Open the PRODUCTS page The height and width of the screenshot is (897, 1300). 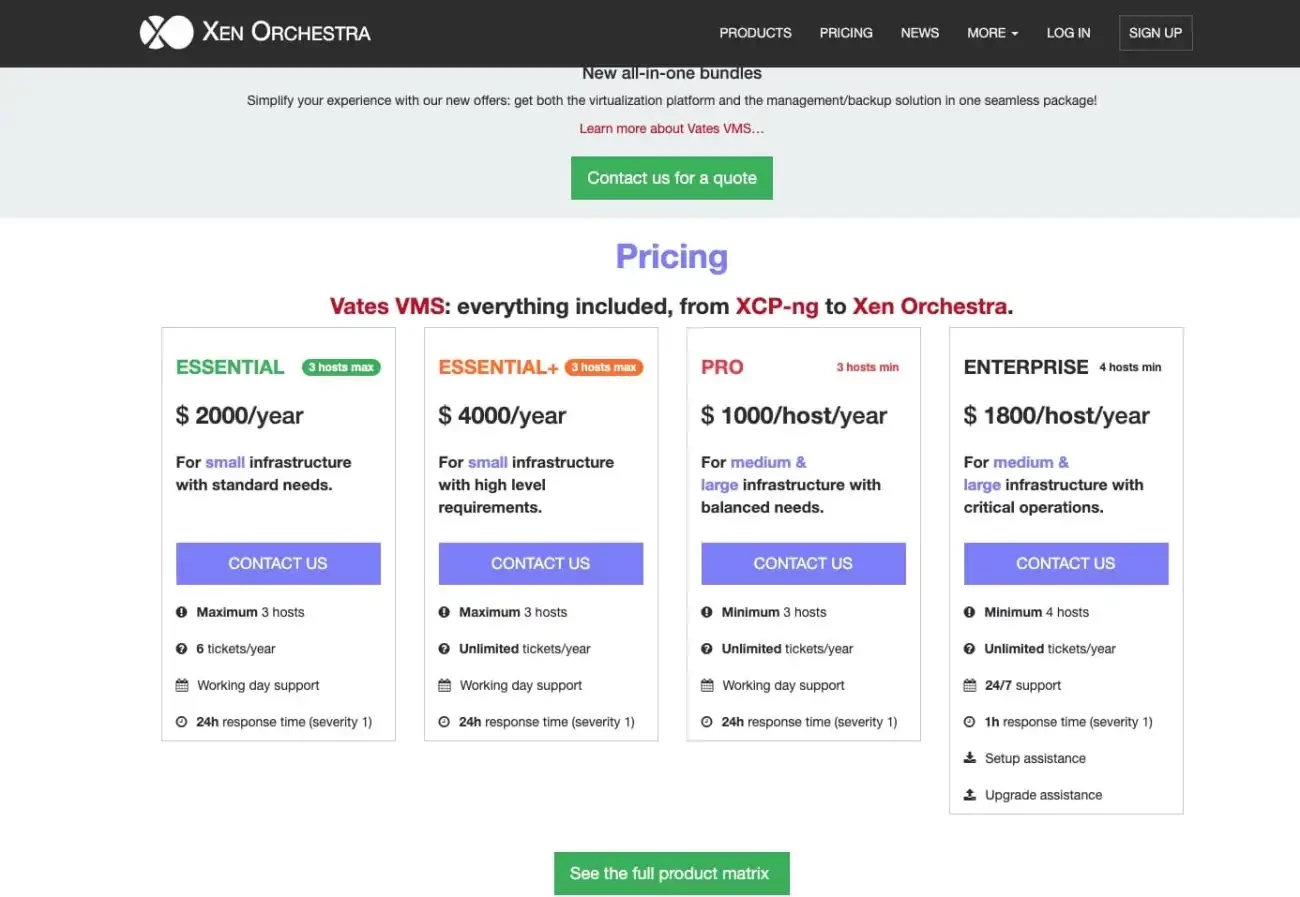[756, 33]
